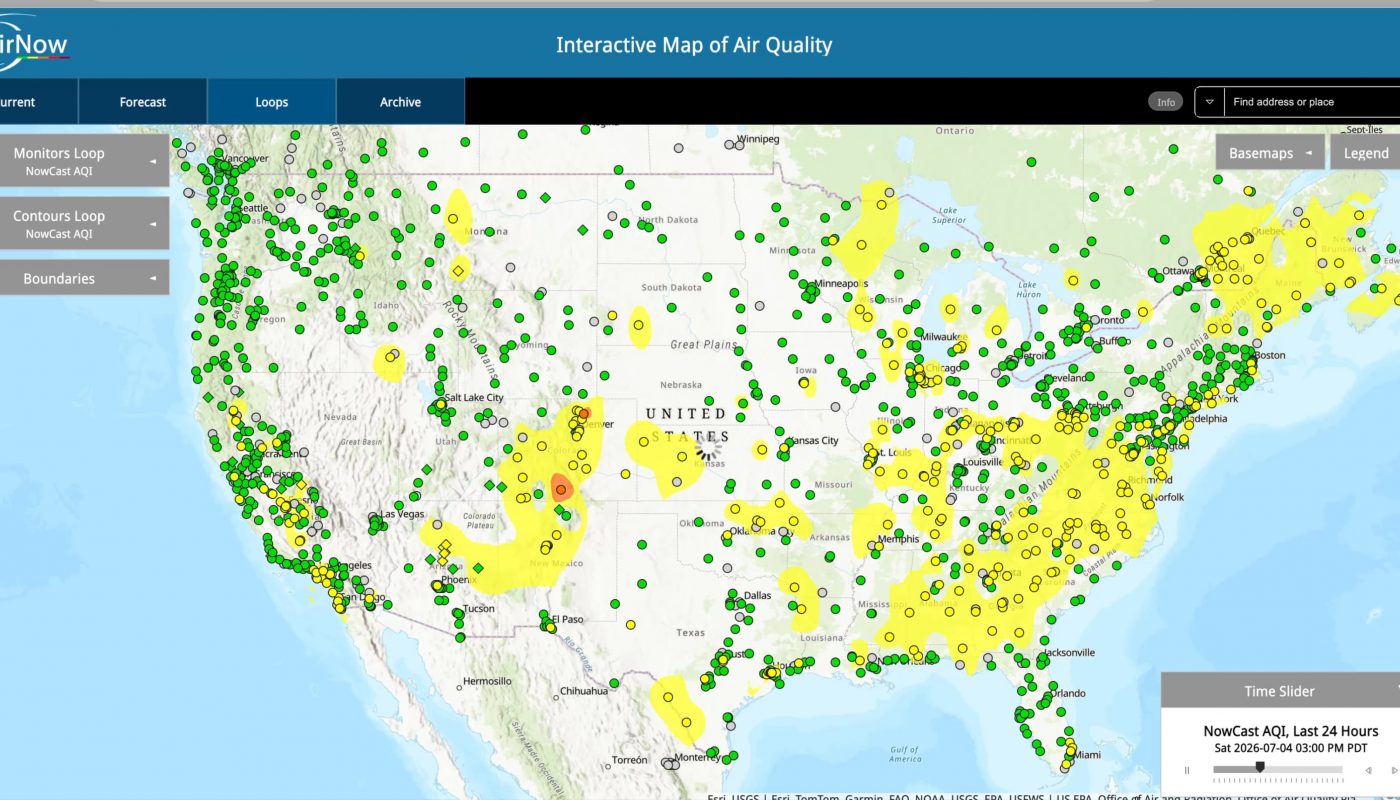Click the Tucson map label
The image size is (1400, 800).
coord(479,608)
